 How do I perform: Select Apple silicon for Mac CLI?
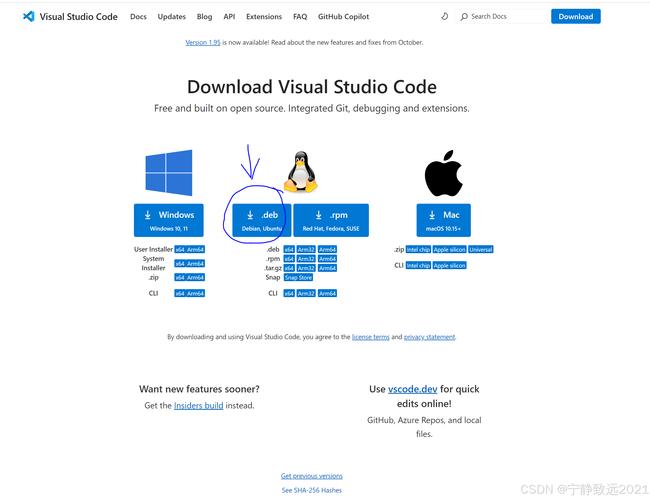point(450,265)
